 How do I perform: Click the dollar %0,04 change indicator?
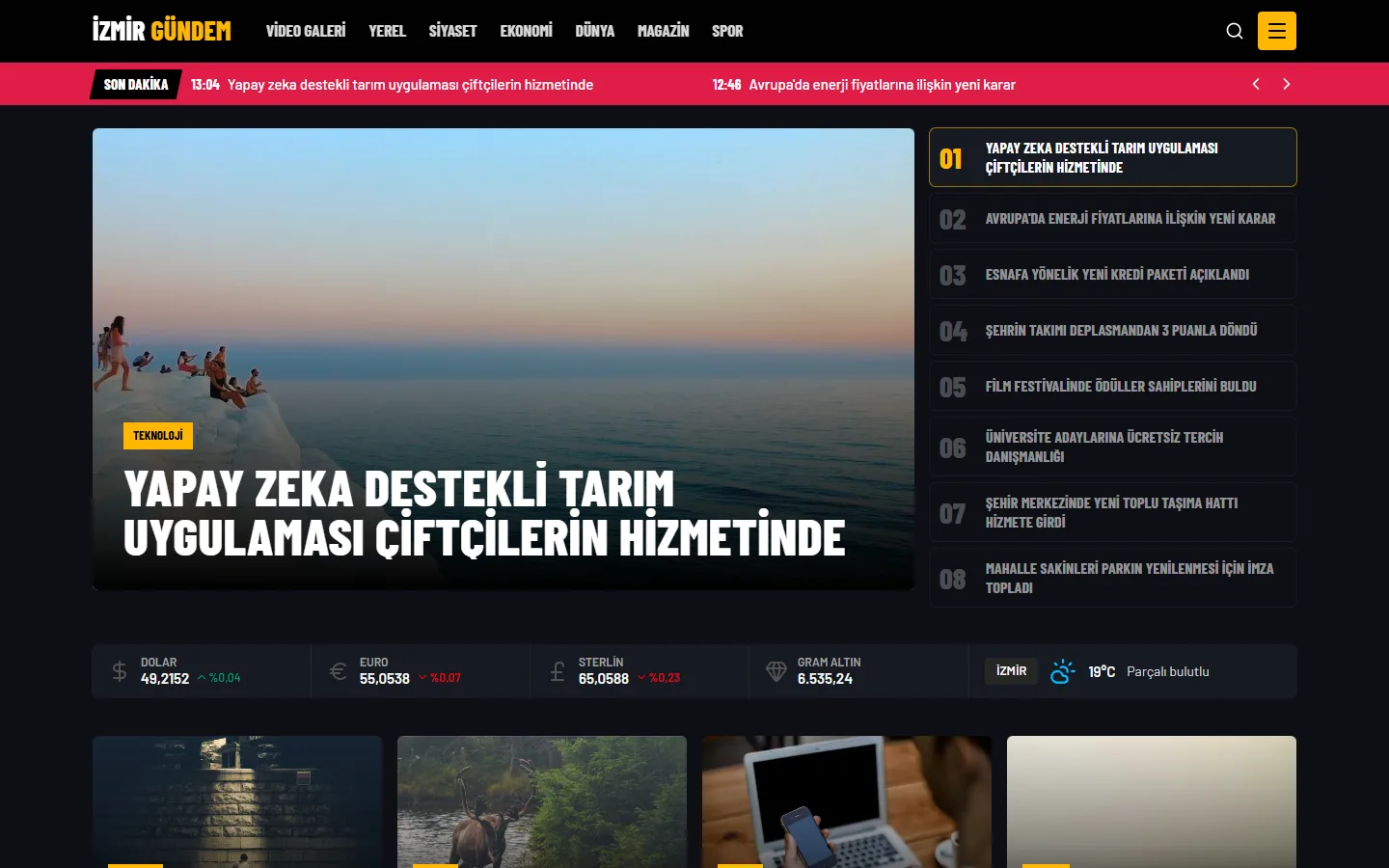click(219, 678)
